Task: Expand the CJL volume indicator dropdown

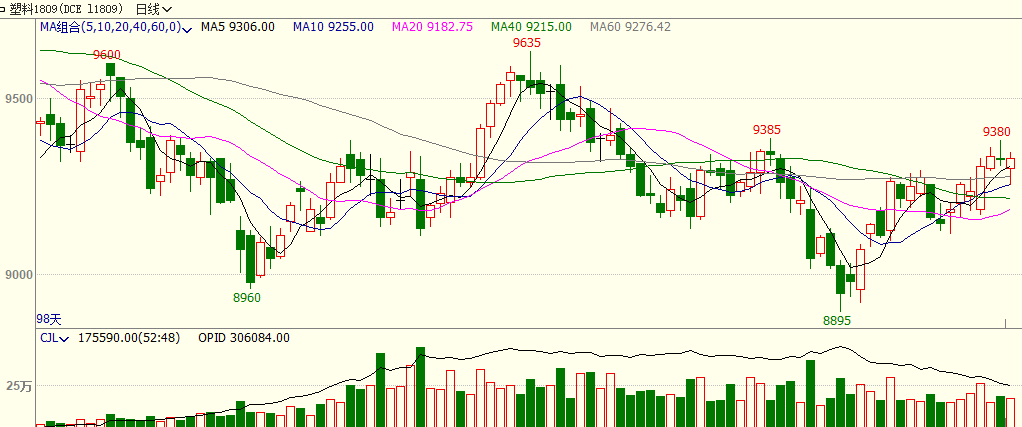Action: (x=55, y=338)
